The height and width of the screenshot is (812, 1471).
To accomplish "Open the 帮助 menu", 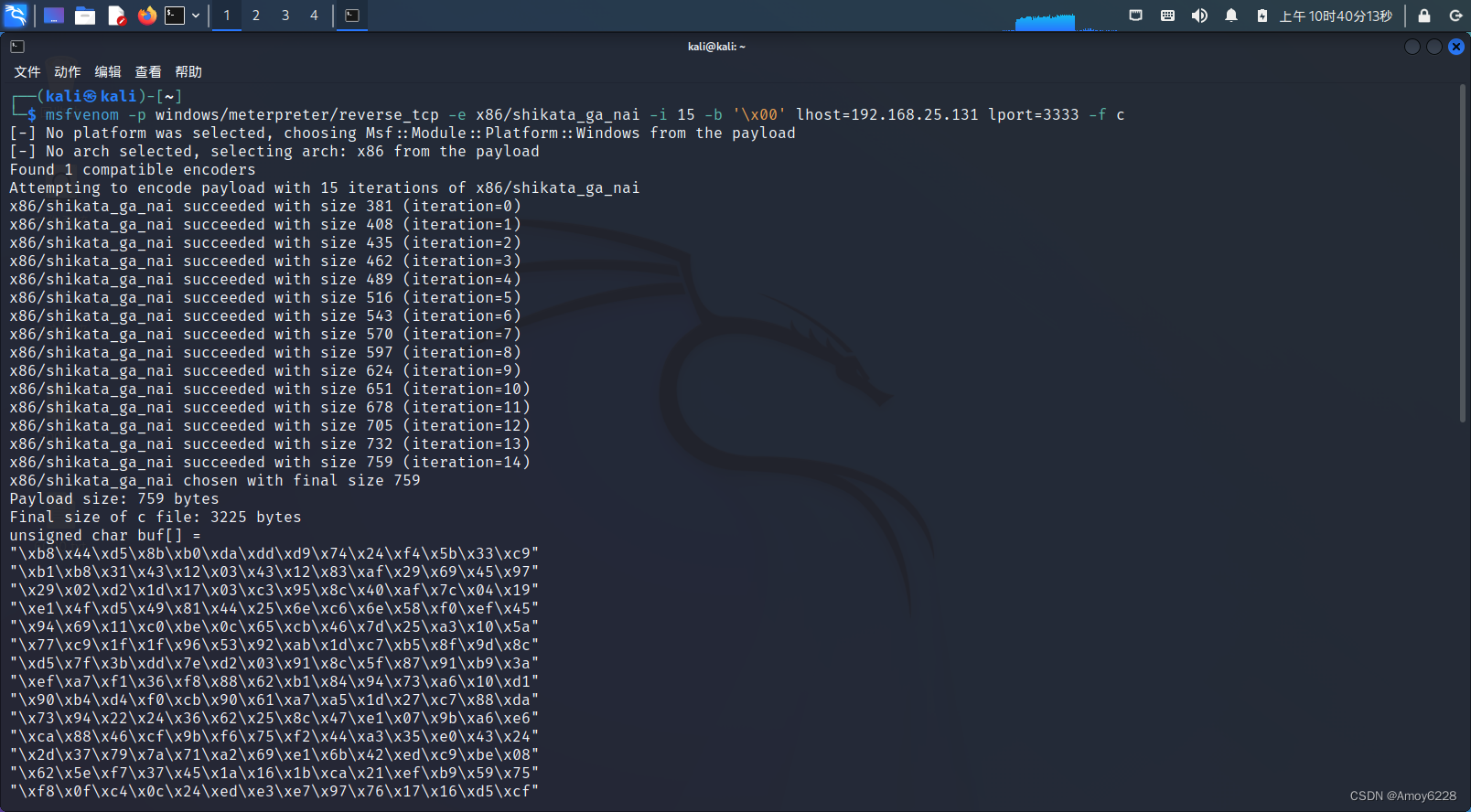I will coord(188,71).
